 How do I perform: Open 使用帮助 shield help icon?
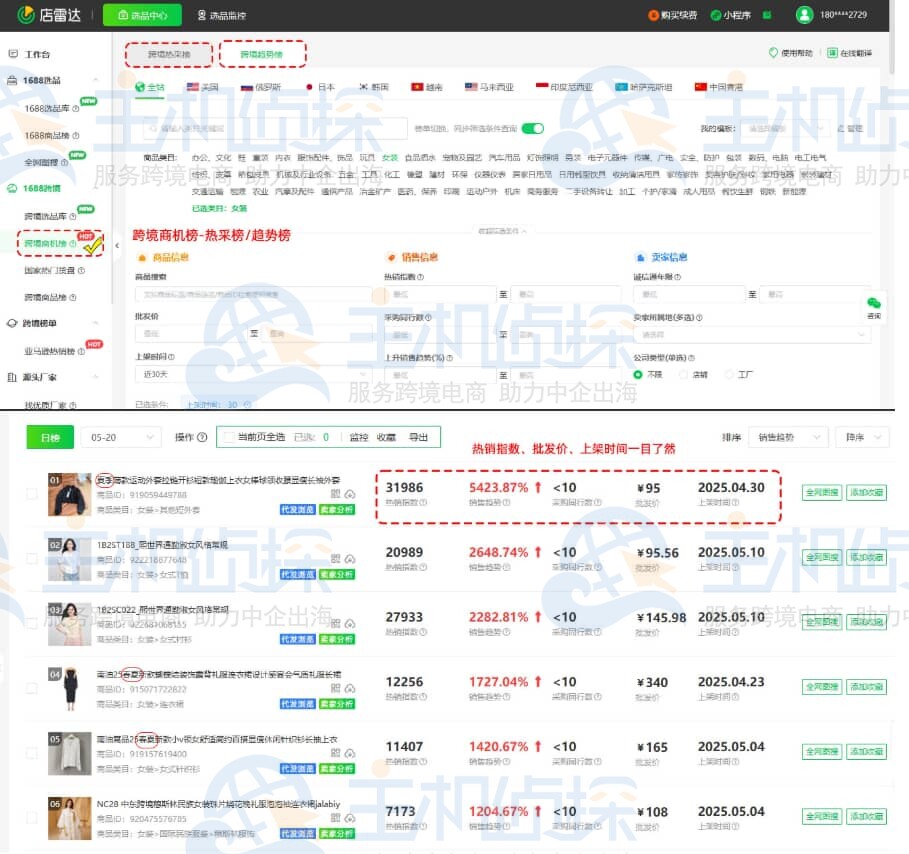(773, 53)
